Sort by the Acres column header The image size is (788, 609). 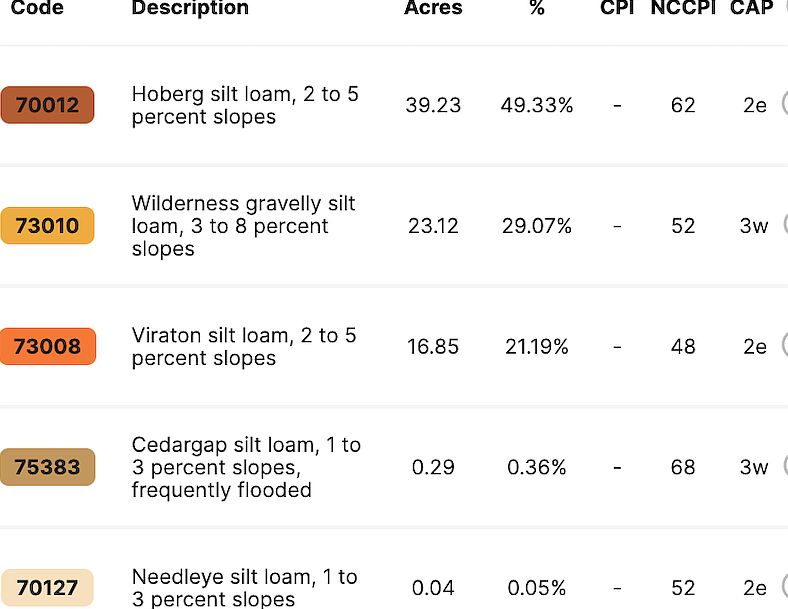[x=432, y=8]
